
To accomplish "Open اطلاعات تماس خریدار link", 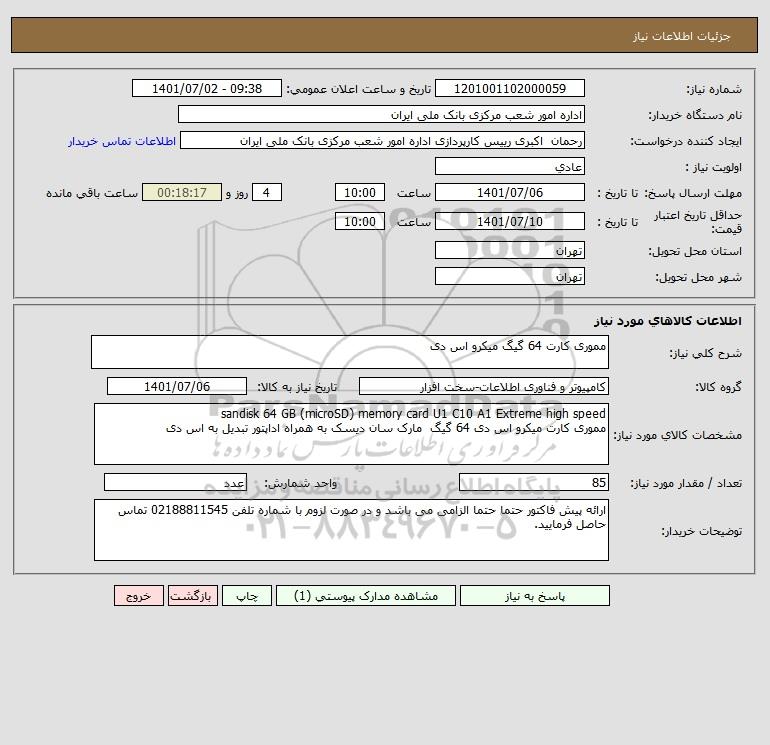I will pyautogui.click(x=122, y=141).
